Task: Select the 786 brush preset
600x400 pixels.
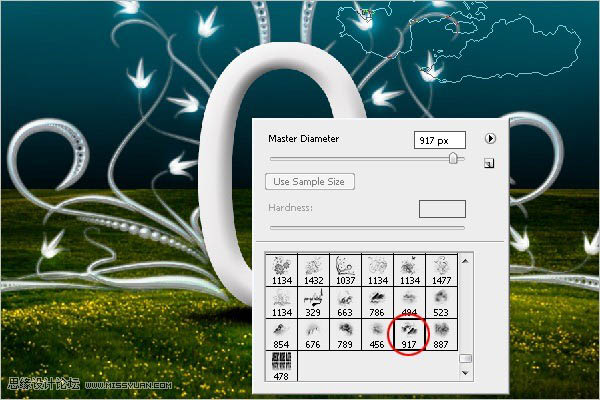Action: coord(377,302)
